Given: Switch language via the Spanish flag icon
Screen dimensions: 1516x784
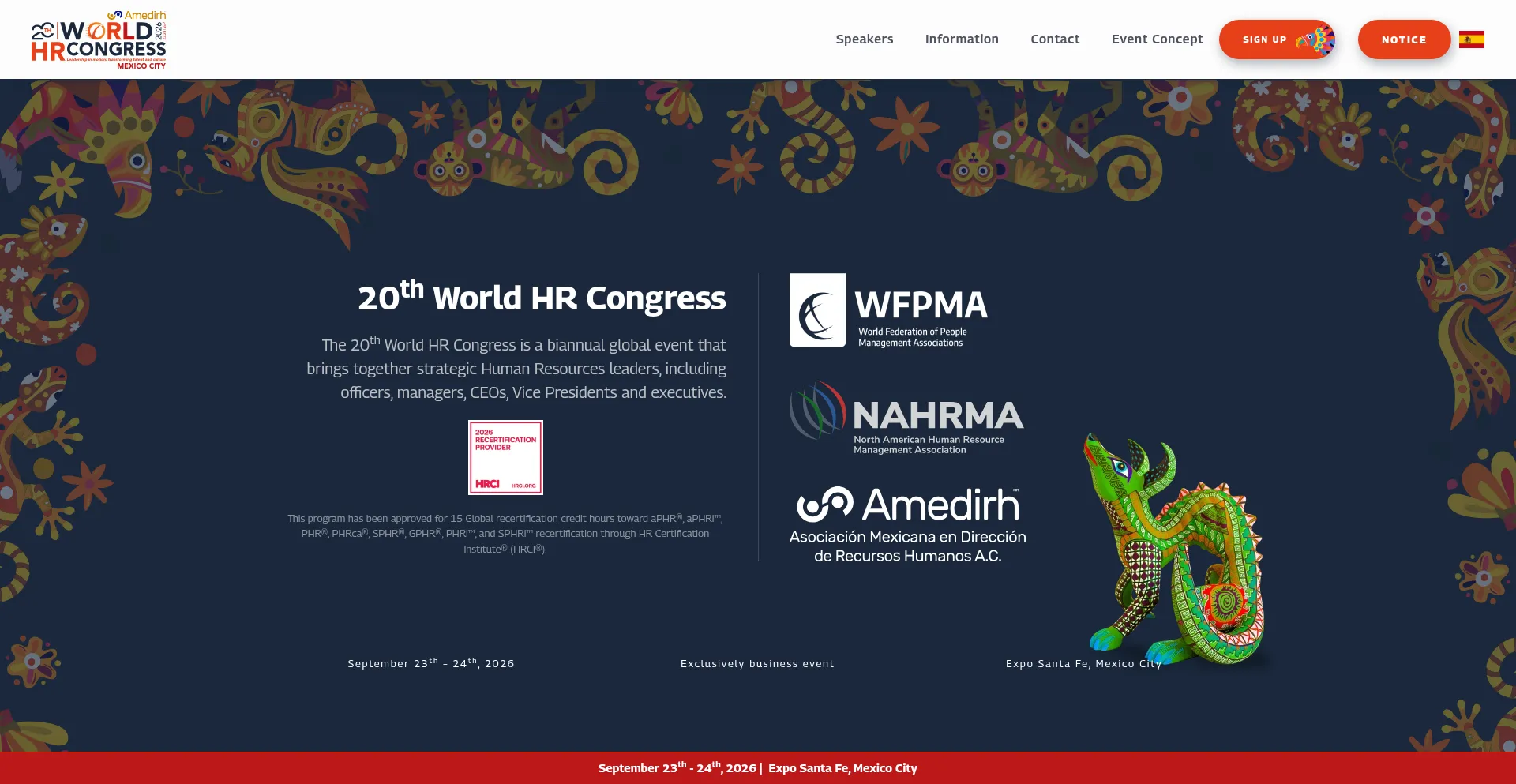Looking at the screenshot, I should pos(1471,39).
